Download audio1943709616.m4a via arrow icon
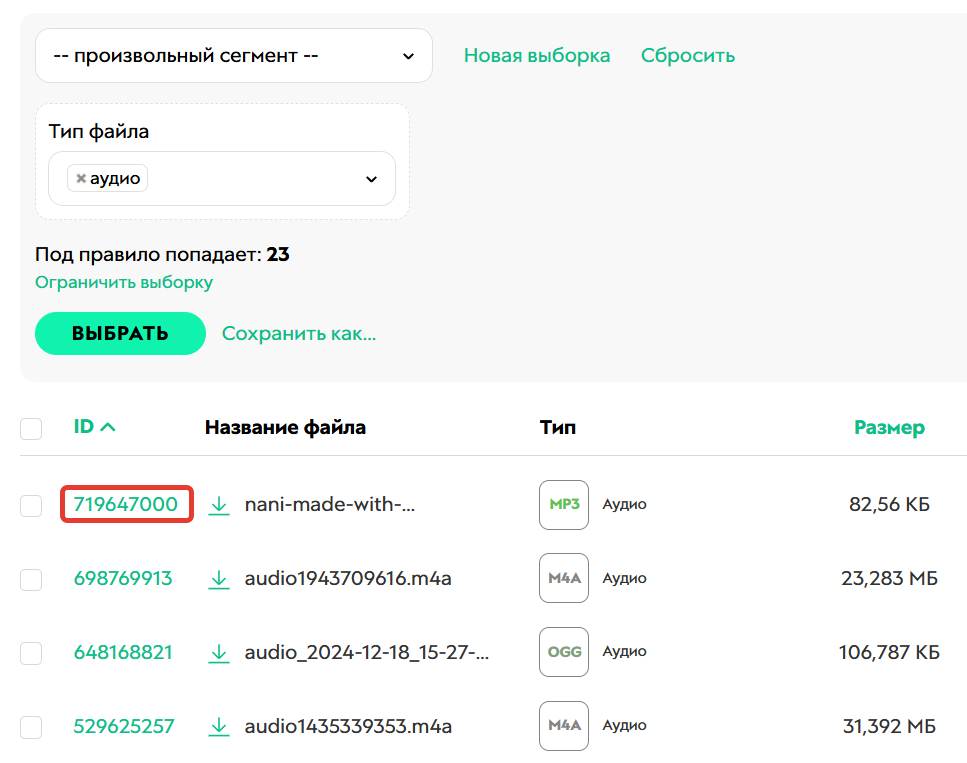The height and width of the screenshot is (763, 967). (218, 579)
